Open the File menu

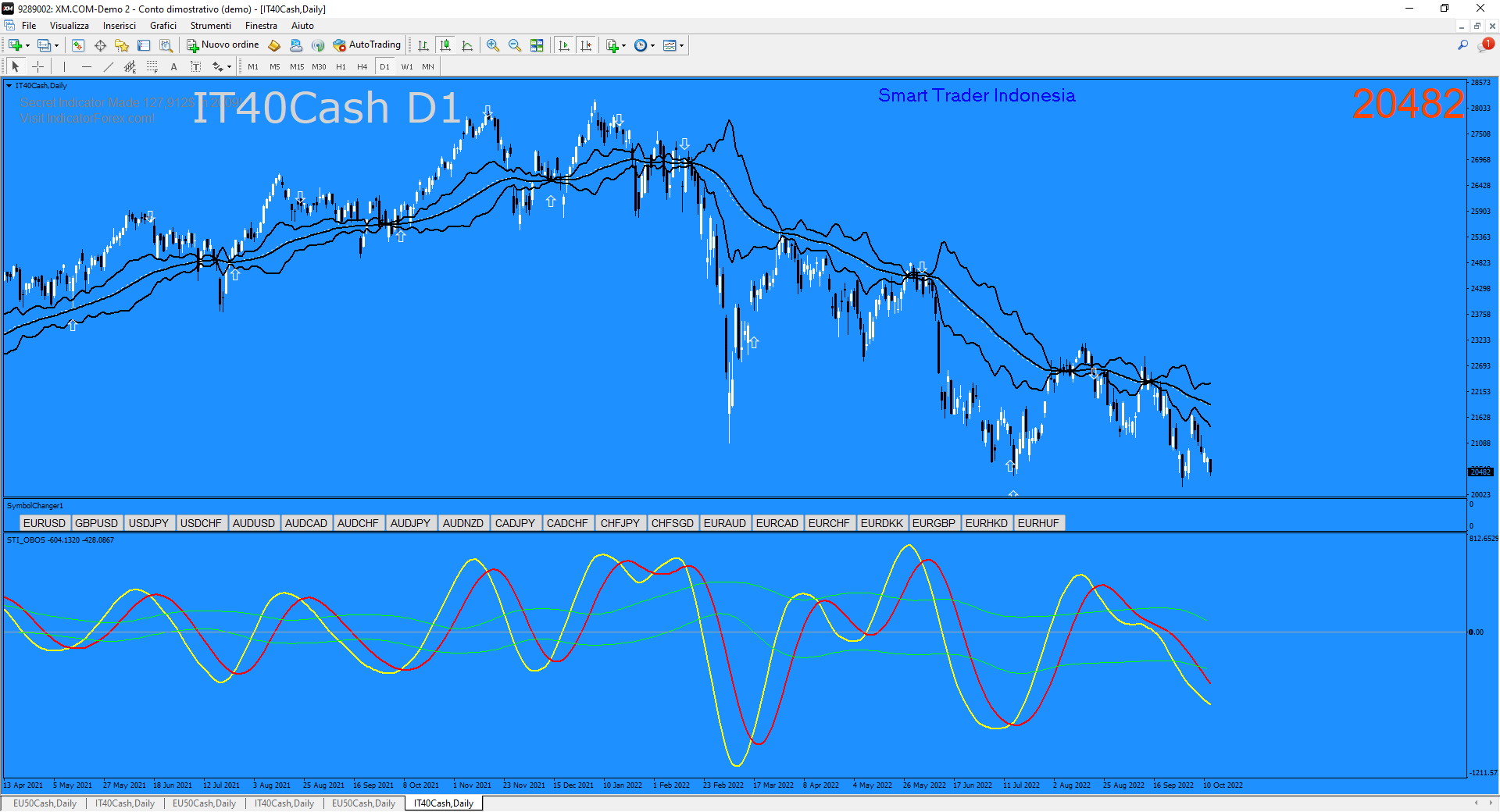click(29, 26)
